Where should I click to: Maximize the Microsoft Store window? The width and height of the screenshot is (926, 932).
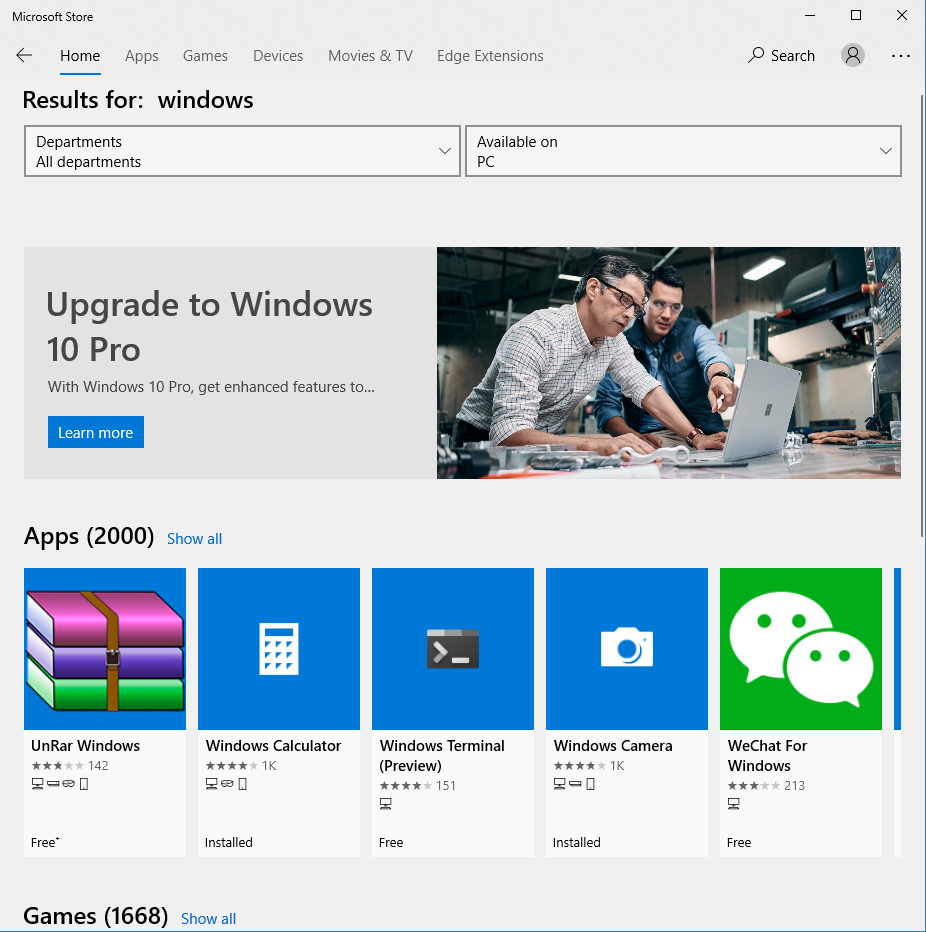(x=856, y=15)
